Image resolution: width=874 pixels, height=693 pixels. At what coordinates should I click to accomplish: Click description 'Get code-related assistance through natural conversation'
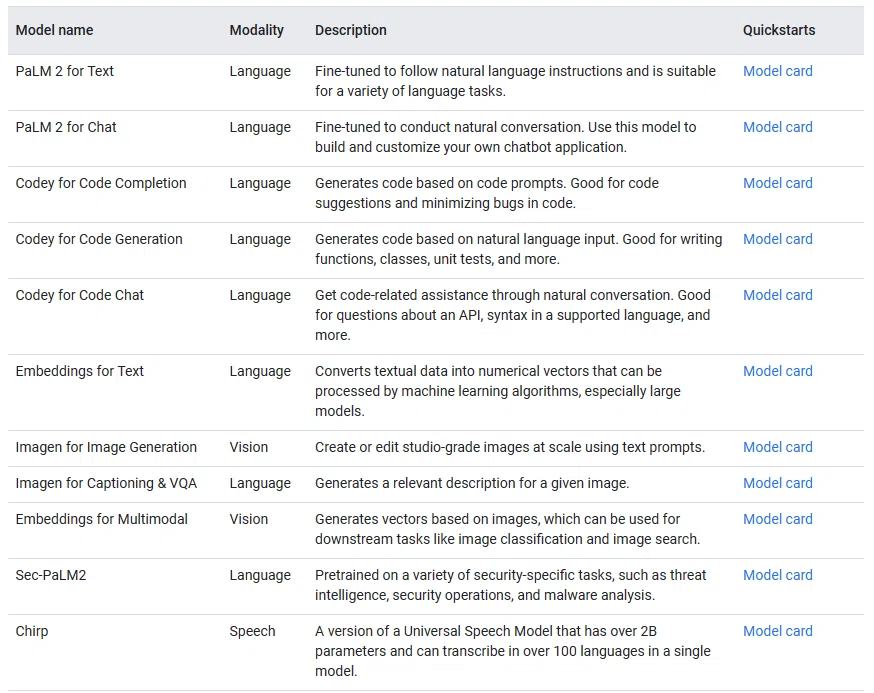pos(513,315)
